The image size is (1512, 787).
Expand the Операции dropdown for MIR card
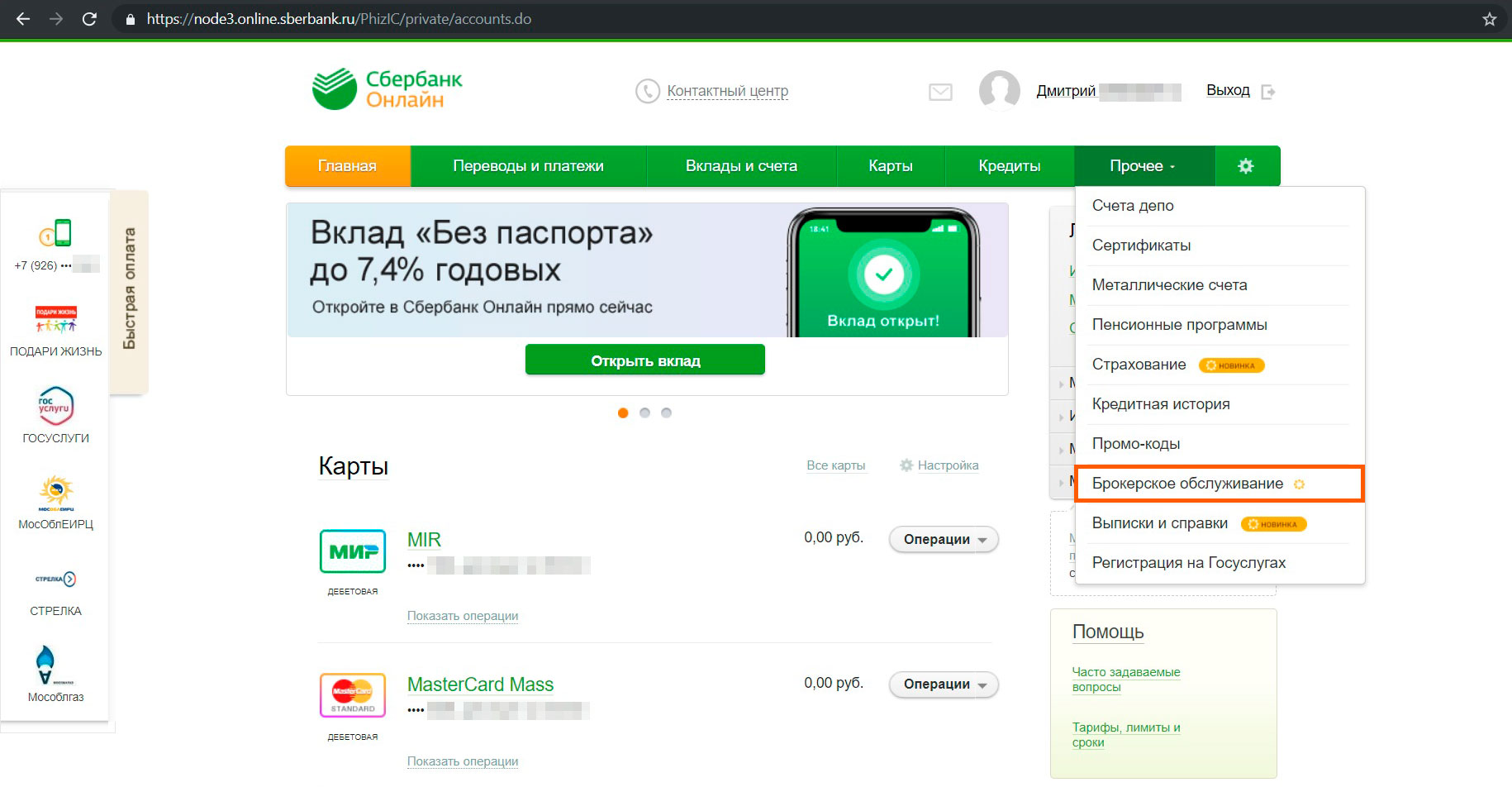tap(944, 540)
